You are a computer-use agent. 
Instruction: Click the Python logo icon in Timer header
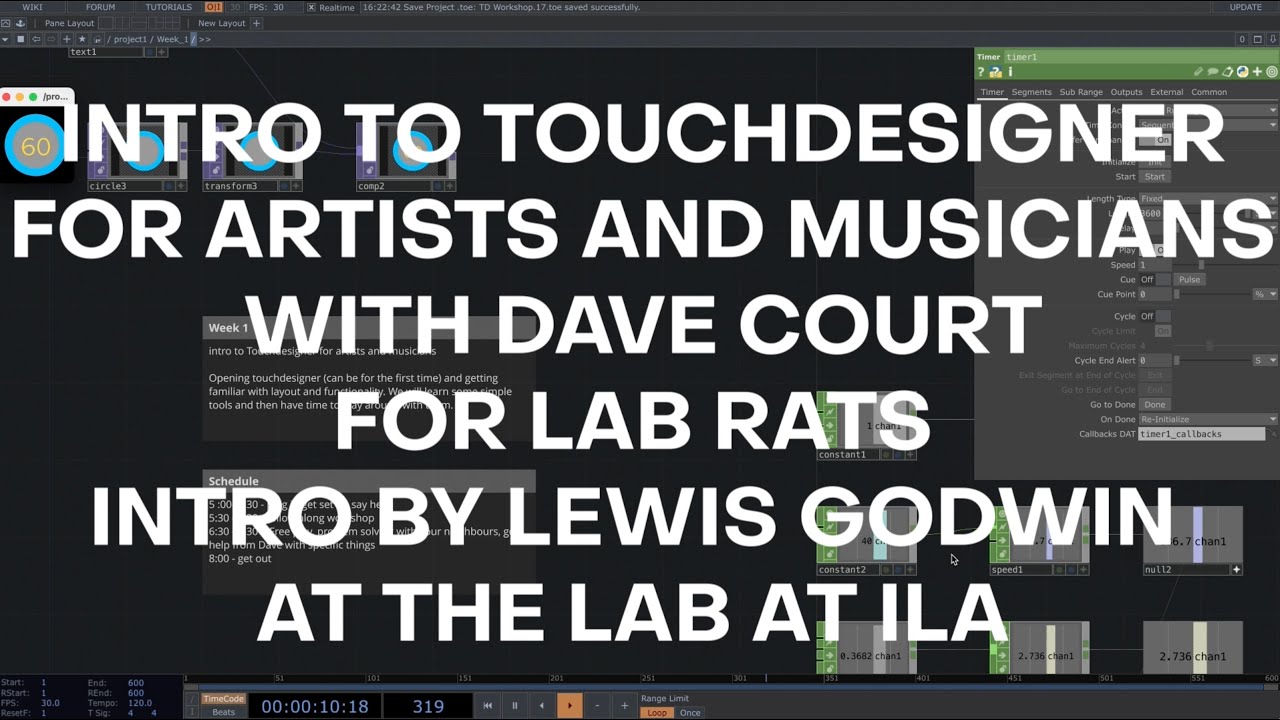point(1242,72)
